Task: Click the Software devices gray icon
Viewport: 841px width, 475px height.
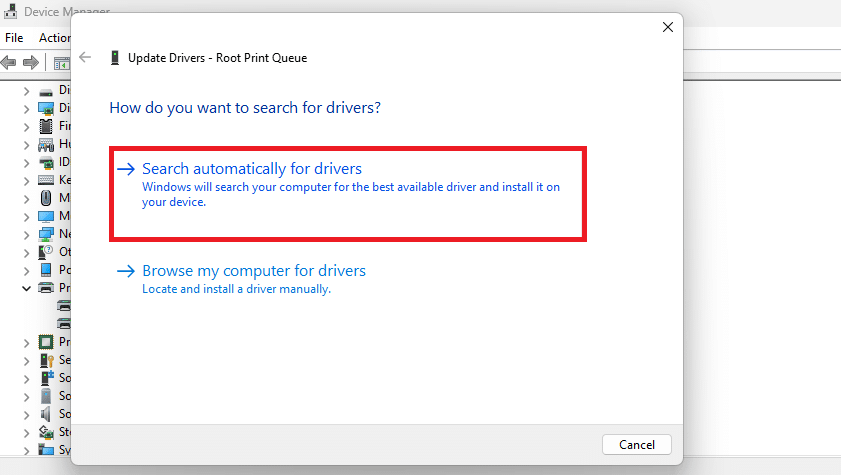Action: pos(47,396)
